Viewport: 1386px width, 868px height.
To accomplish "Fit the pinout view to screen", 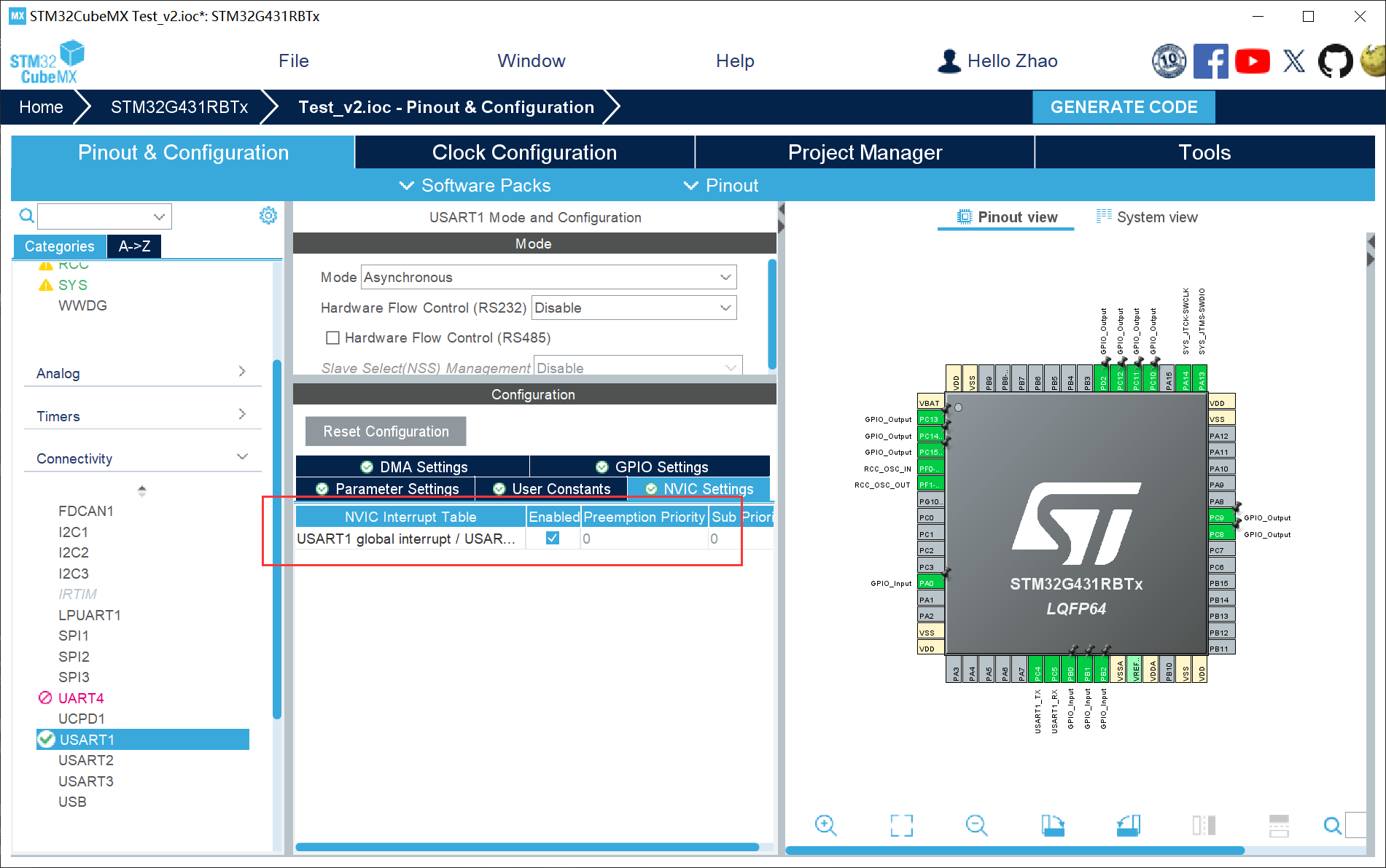I will coord(901,825).
